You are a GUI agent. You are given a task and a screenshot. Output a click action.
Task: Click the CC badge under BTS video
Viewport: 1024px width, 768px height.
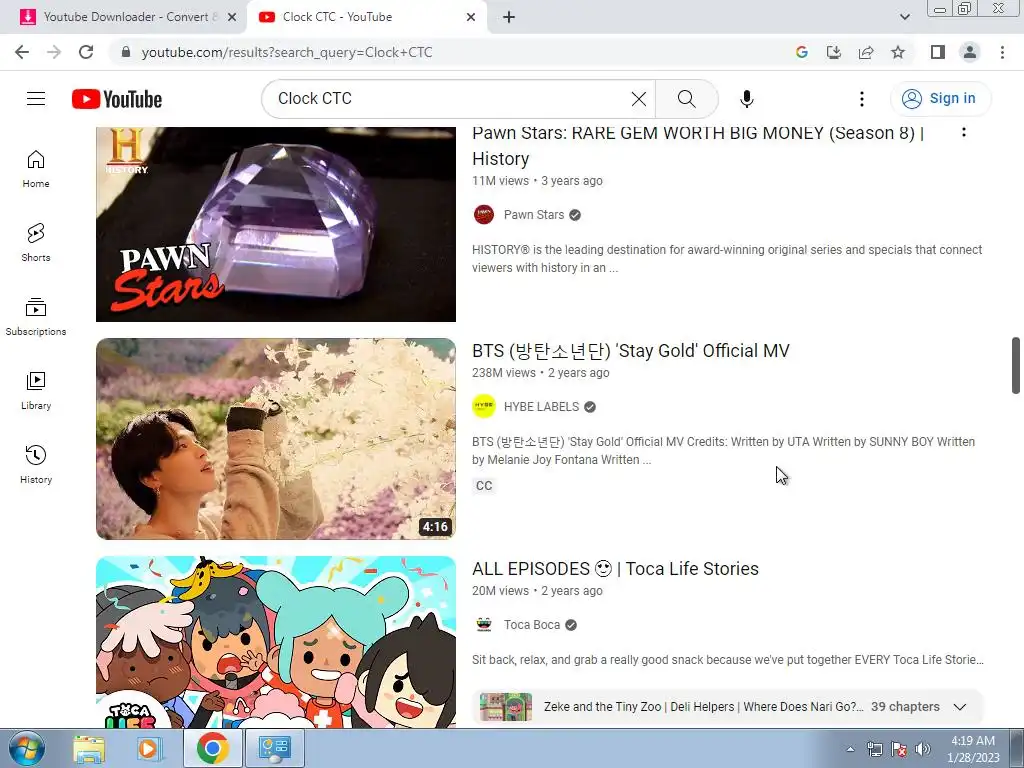point(484,486)
